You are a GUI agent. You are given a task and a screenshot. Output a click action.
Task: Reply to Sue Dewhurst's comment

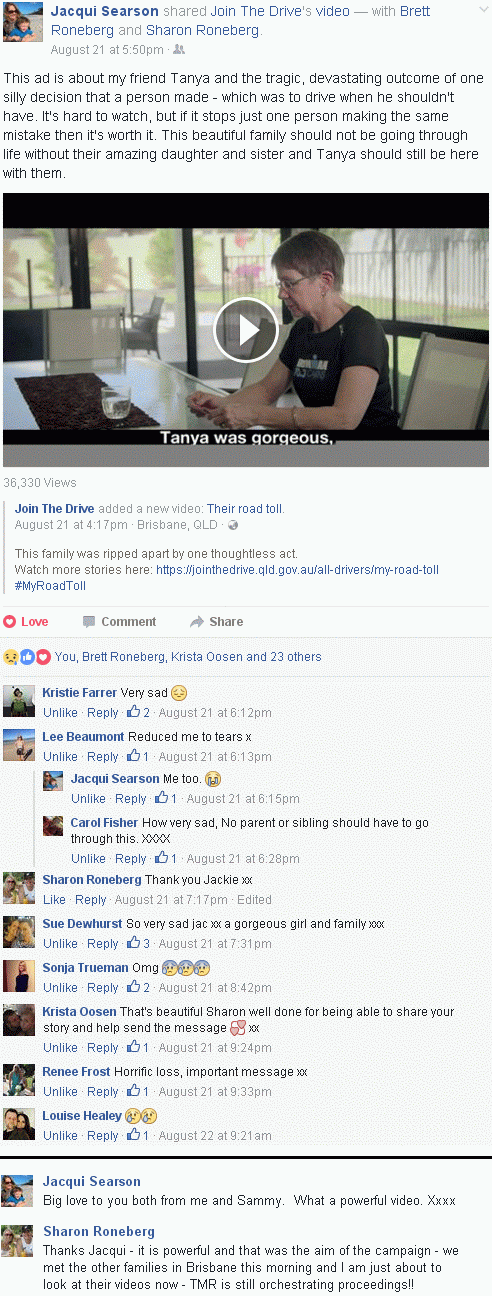(102, 944)
